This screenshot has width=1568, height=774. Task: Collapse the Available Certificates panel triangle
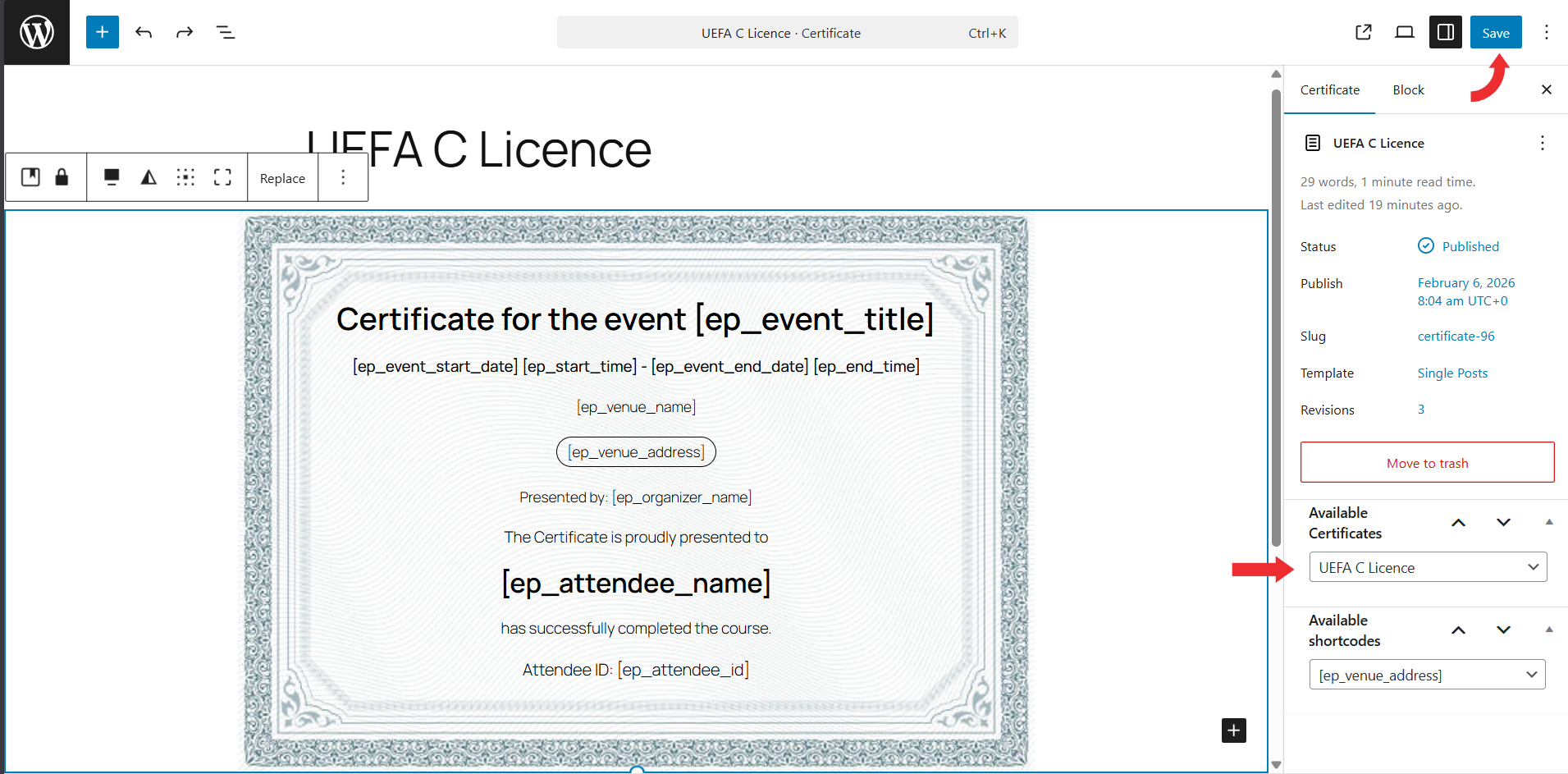(x=1549, y=522)
